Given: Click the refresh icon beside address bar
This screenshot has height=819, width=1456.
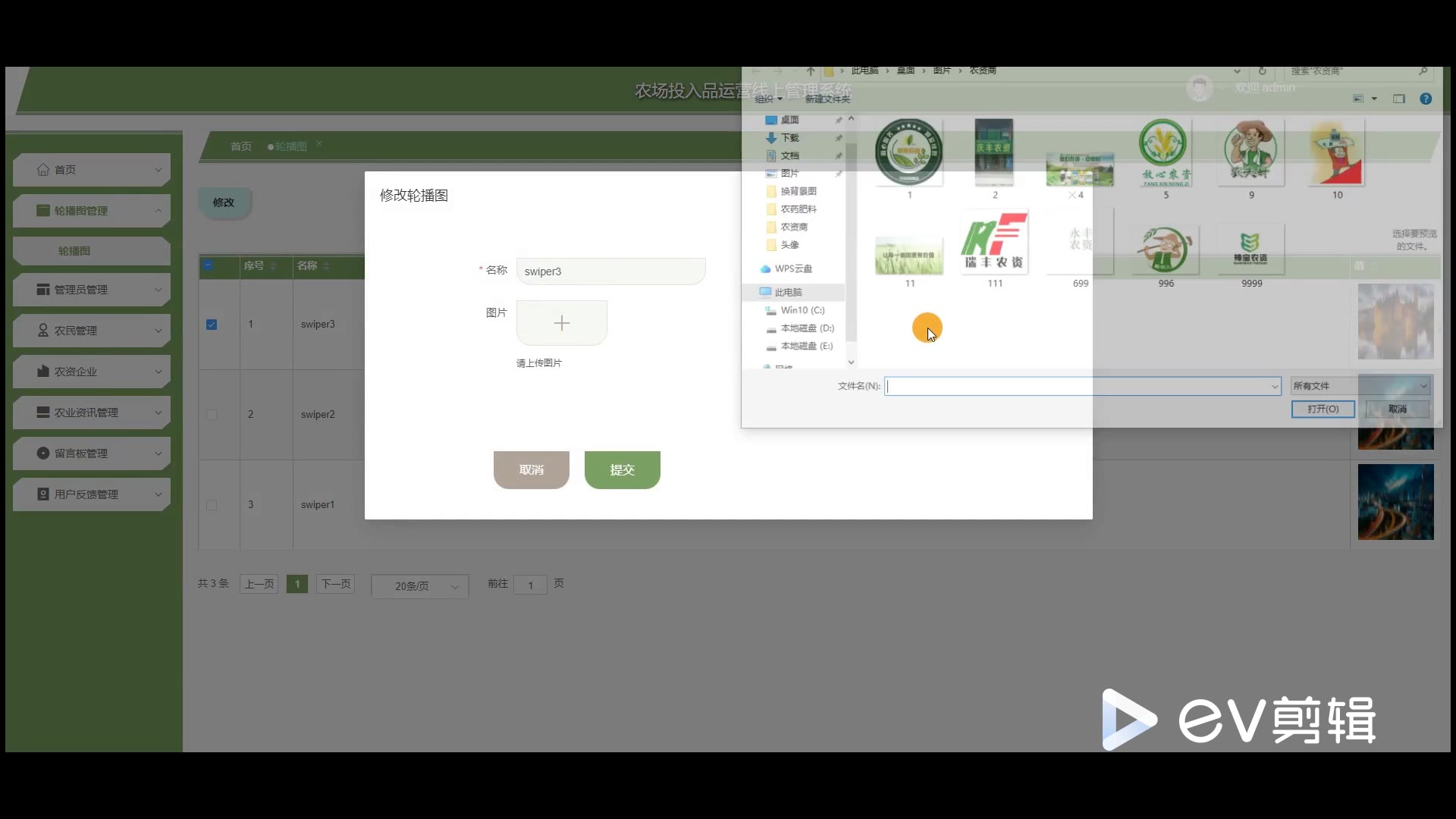Looking at the screenshot, I should [1263, 71].
